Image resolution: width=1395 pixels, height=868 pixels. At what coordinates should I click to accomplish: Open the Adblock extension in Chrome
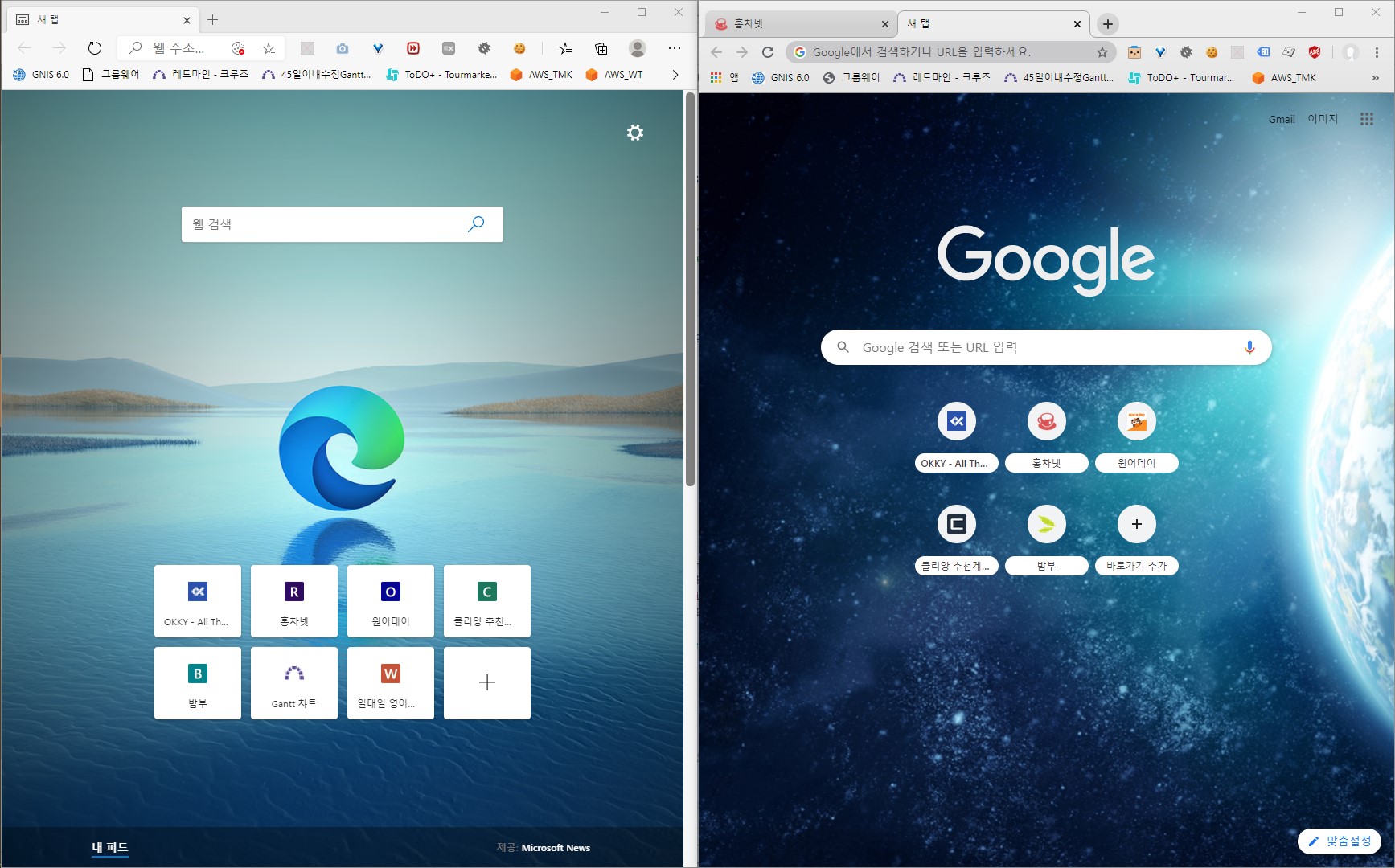[1315, 52]
